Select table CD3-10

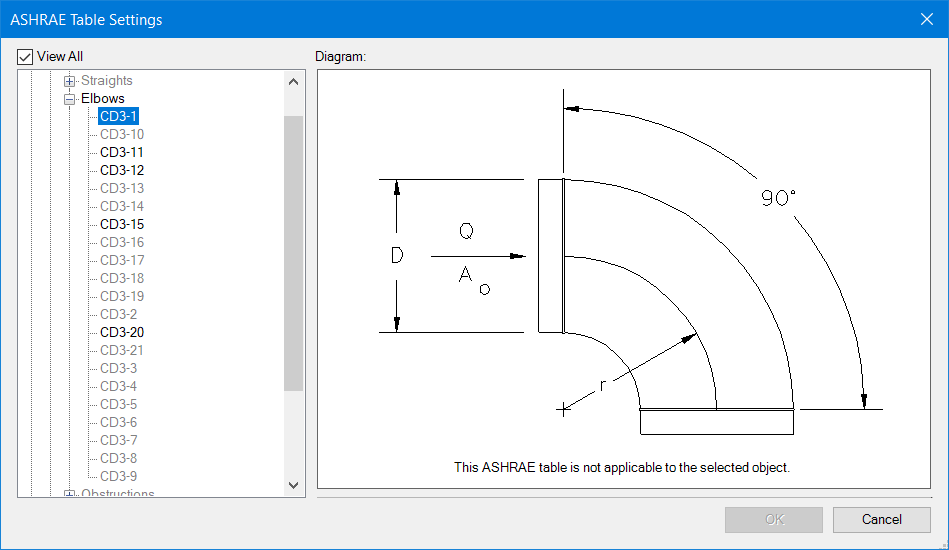122,134
